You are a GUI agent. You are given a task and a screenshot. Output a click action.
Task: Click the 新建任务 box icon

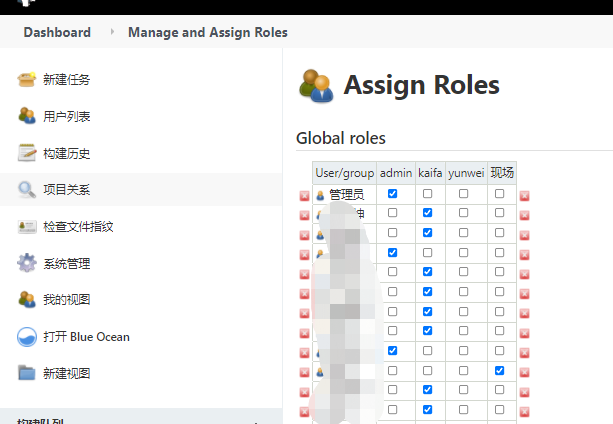[x=27, y=79]
